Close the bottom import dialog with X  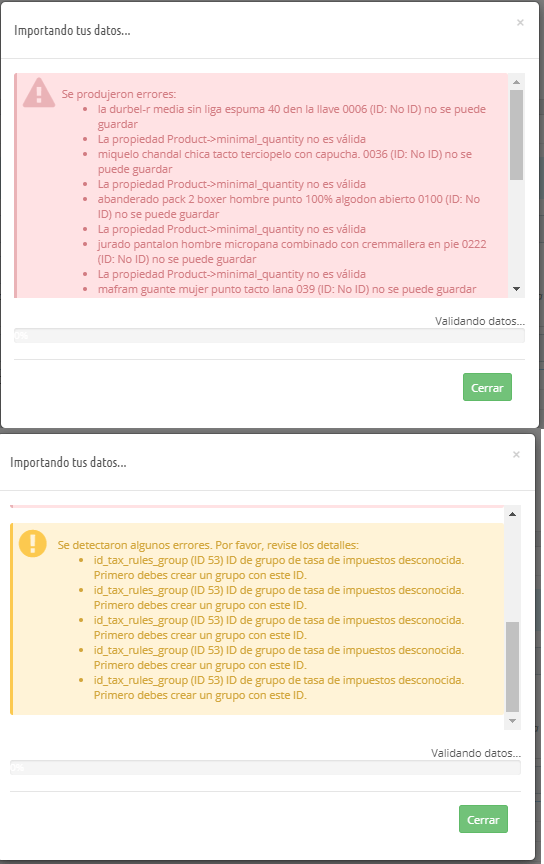[x=516, y=455]
